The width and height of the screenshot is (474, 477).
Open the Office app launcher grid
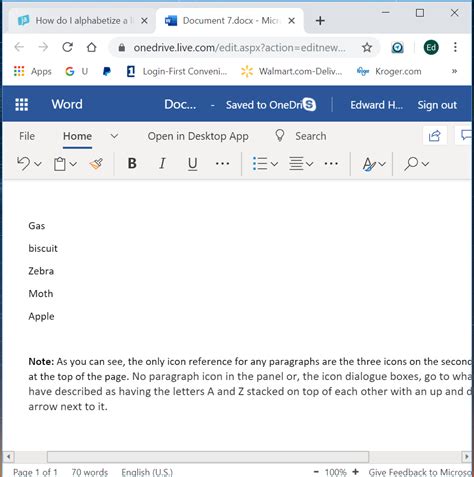(22, 104)
